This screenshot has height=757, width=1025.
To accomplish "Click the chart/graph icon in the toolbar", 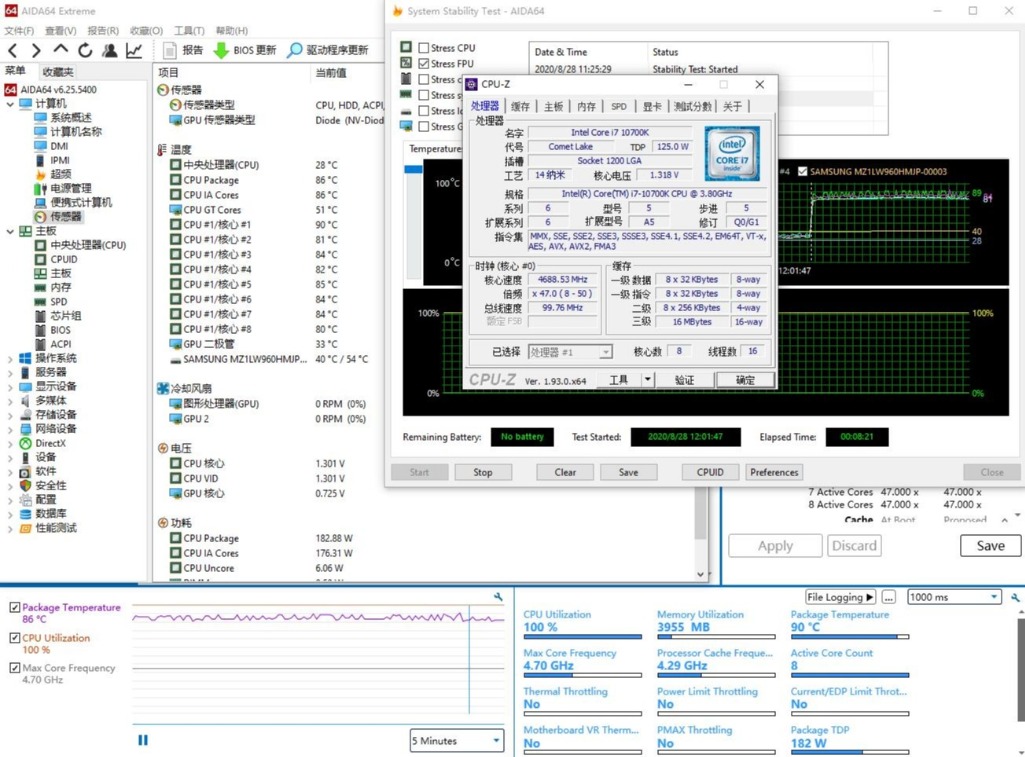I will [x=132, y=48].
